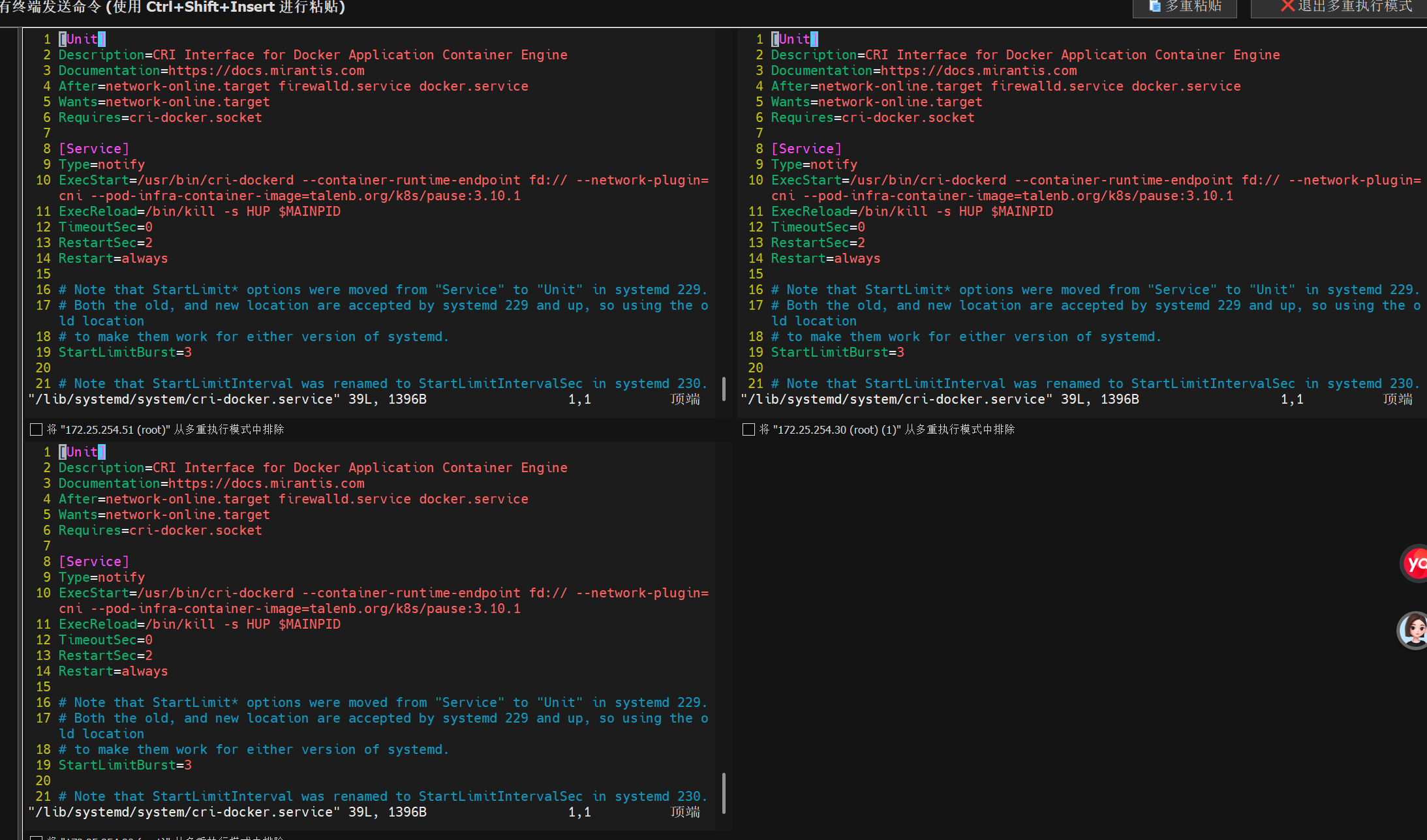Click '[Service]' in the top-right pane

tap(806, 149)
